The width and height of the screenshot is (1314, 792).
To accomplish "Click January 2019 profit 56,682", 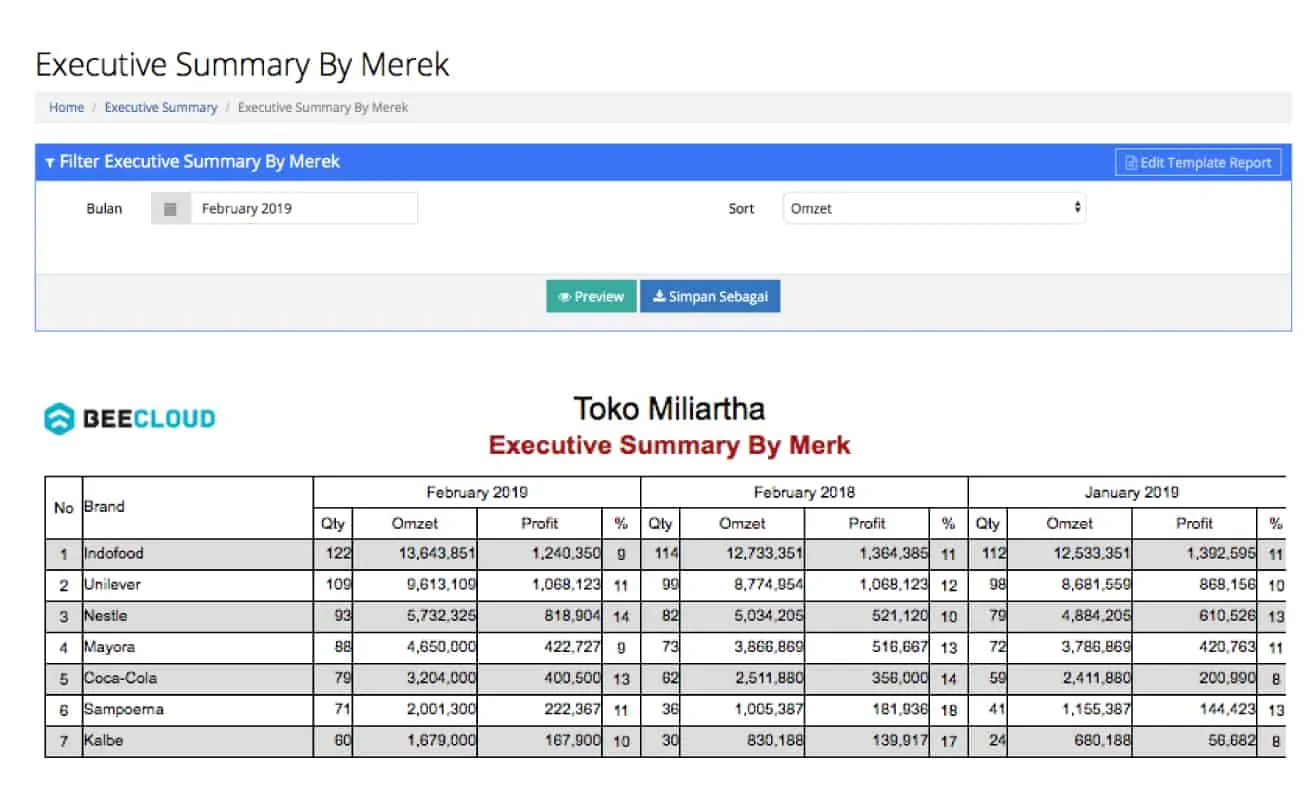I will [x=1232, y=741].
